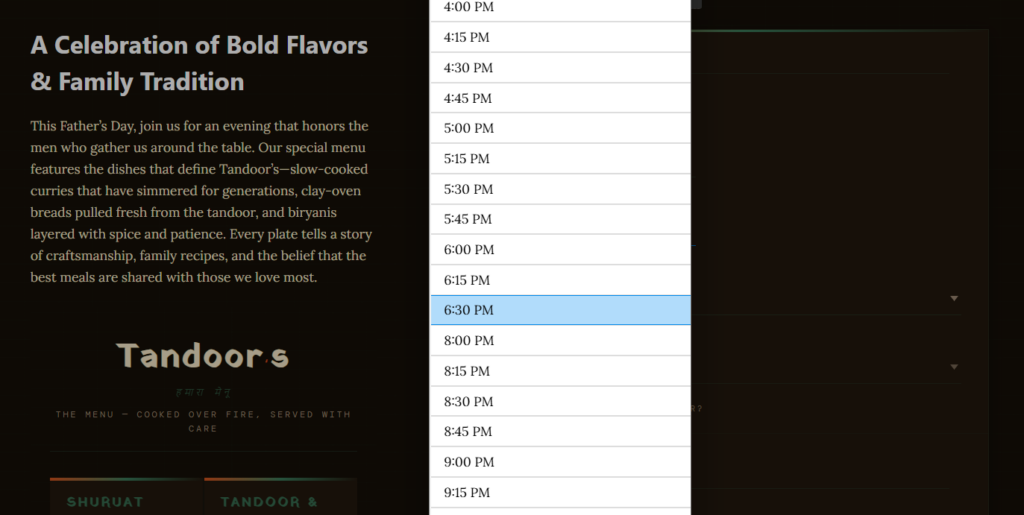Choose the 5:15 PM option
Viewport: 1024px width, 515px height.
click(560, 159)
